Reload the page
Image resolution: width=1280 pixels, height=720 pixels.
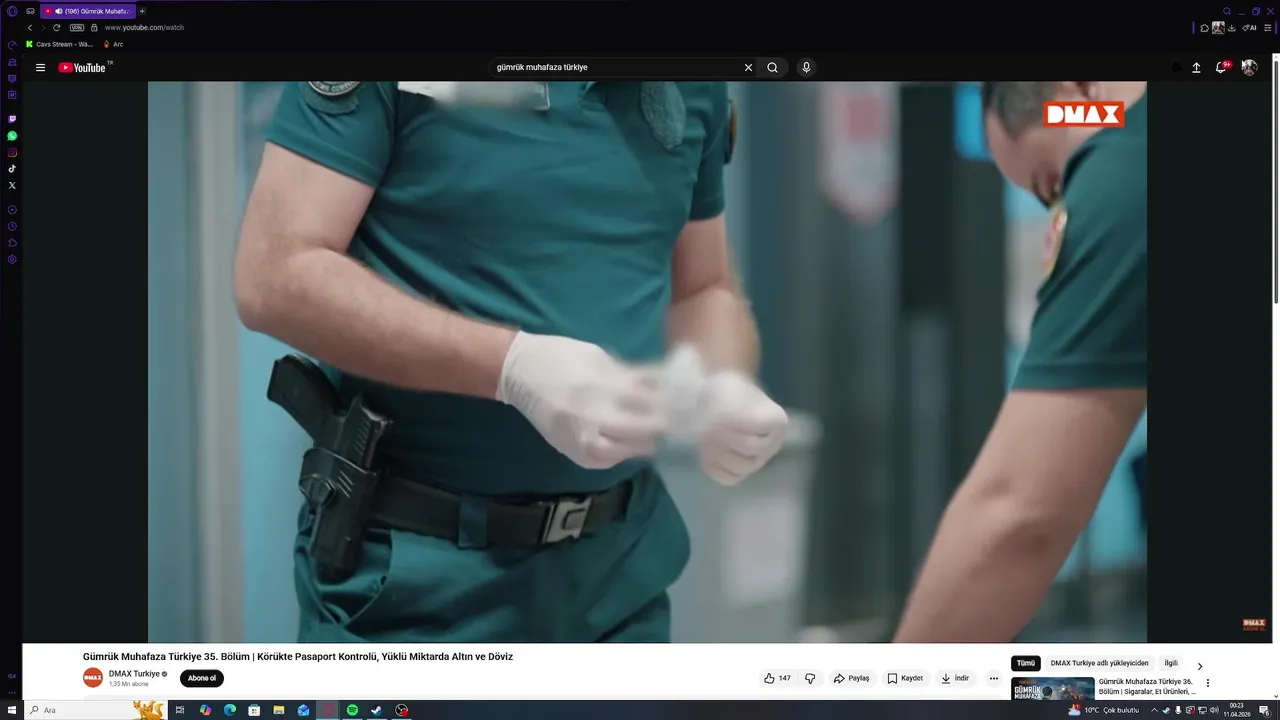click(57, 28)
